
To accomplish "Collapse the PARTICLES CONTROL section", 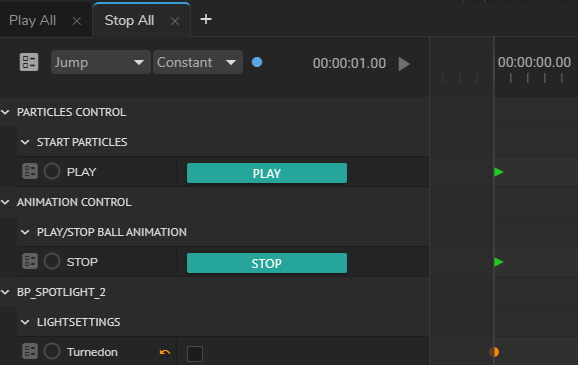I will (5, 112).
